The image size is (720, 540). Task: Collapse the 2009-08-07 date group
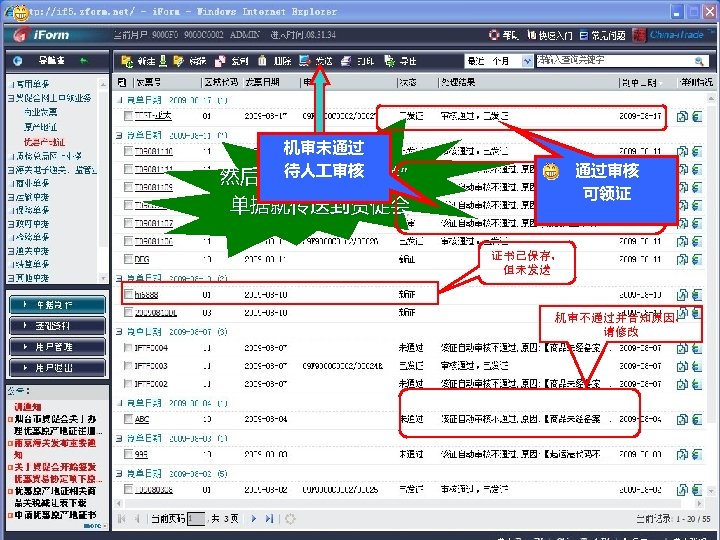coord(119,332)
